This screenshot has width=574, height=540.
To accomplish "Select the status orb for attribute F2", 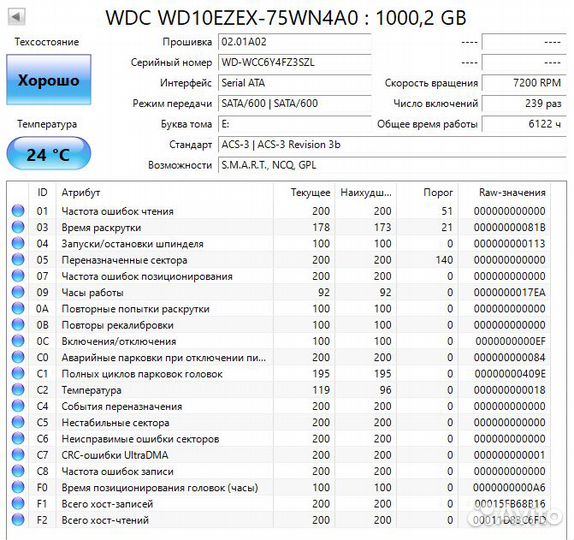I will 18,519.
